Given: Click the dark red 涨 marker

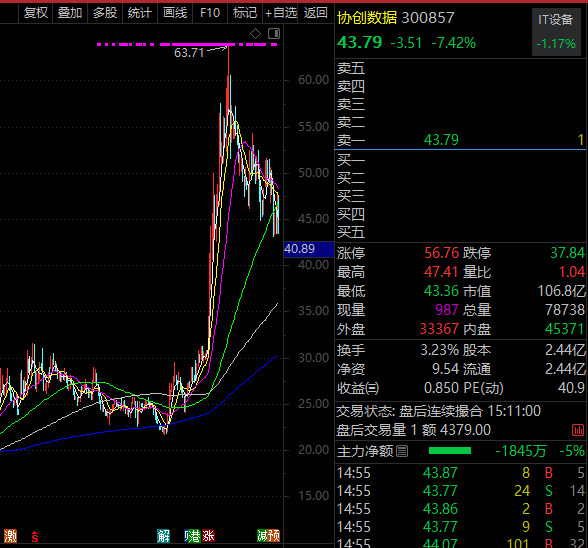Looking at the screenshot, I should (x=208, y=536).
